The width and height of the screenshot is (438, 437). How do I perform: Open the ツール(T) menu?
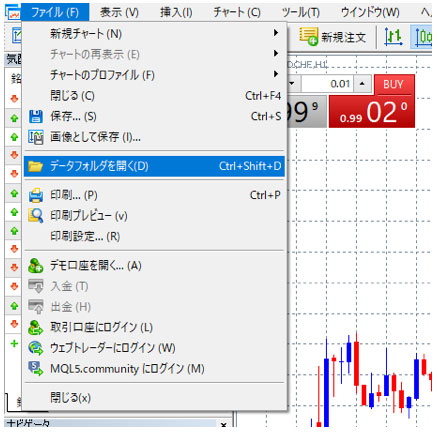300,13
